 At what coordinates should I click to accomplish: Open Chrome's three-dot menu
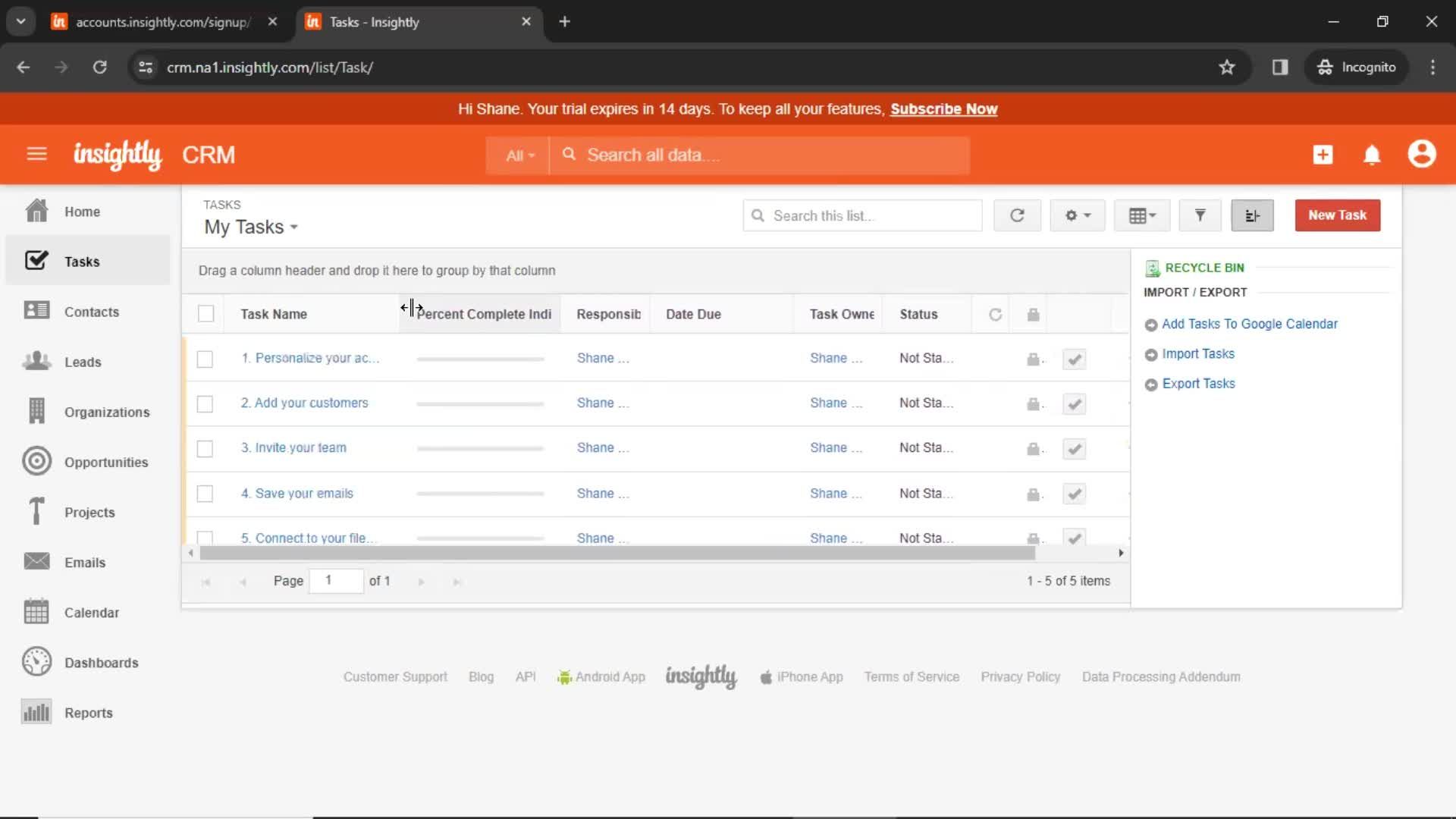[1432, 67]
